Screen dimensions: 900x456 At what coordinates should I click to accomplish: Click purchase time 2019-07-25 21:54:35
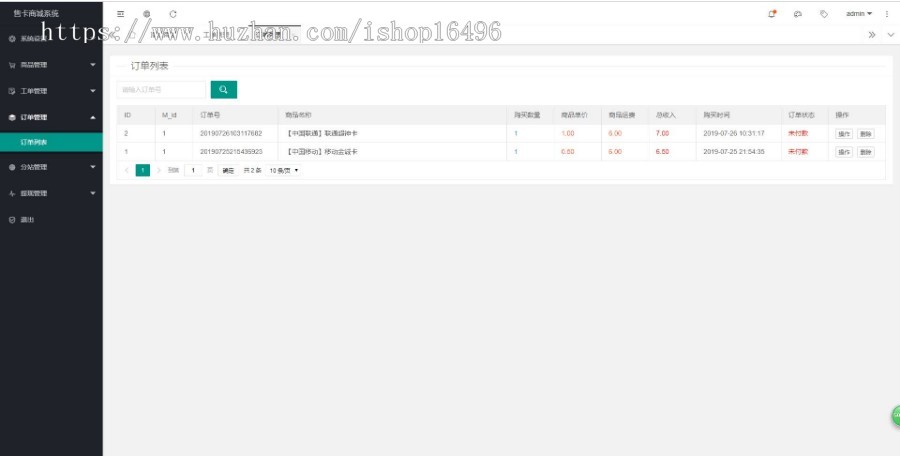(734, 152)
